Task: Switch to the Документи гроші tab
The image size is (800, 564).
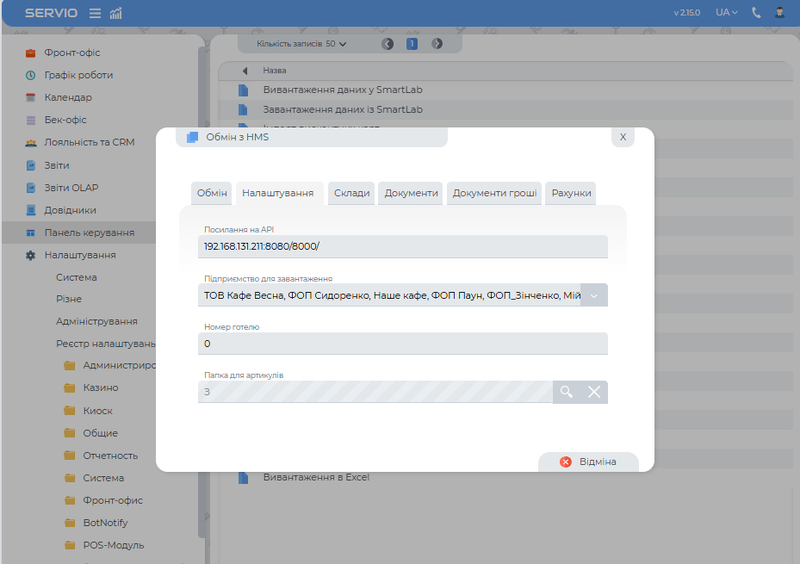Action: (494, 194)
